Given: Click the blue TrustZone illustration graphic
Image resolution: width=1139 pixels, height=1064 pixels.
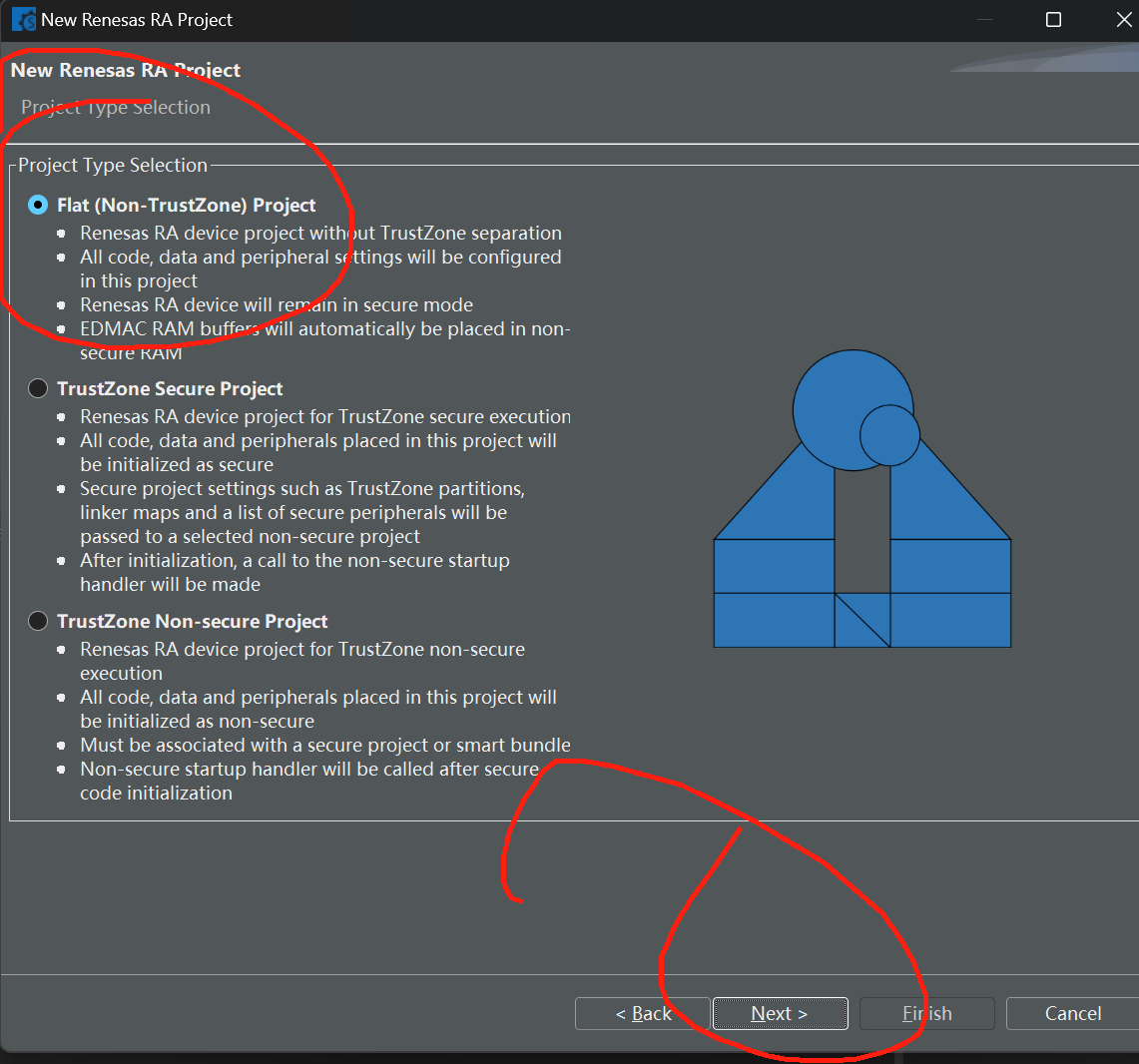Looking at the screenshot, I should (x=862, y=499).
